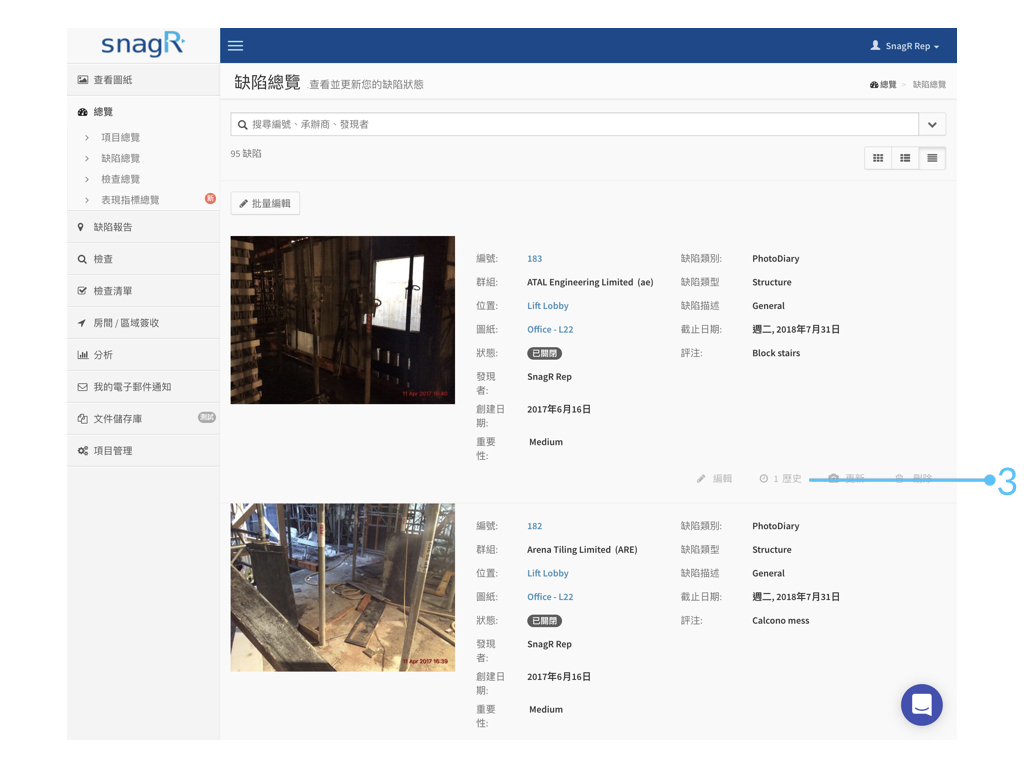Open 缺陷報告 in sidebar
The image size is (1024, 768).
coord(143,227)
